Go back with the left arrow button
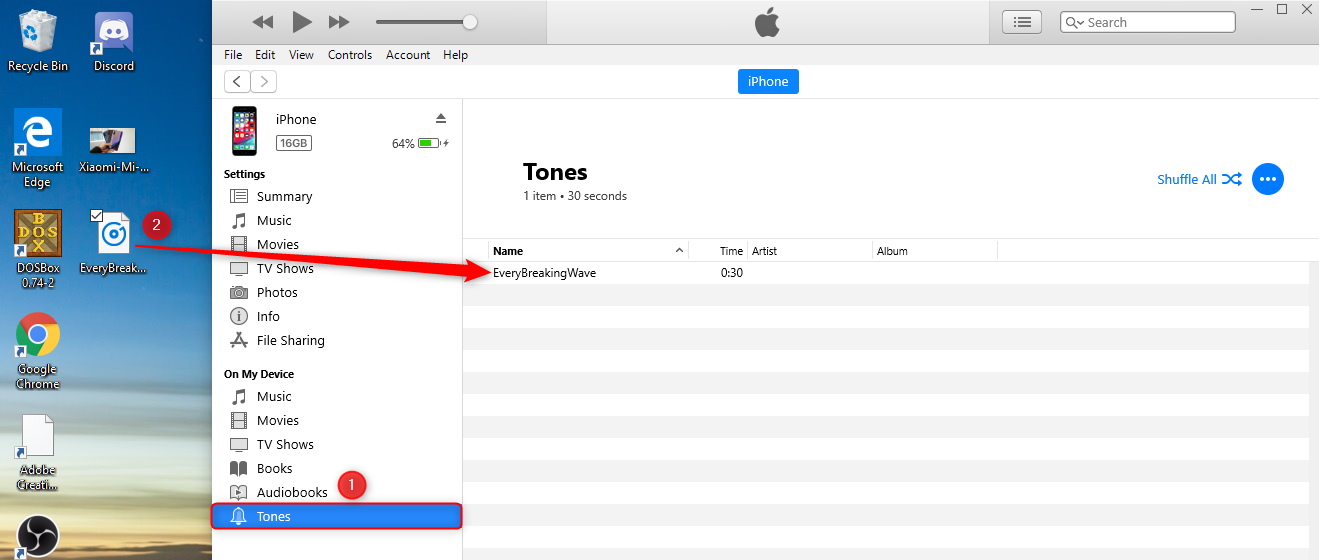Screen dimensions: 1319x560 237,82
